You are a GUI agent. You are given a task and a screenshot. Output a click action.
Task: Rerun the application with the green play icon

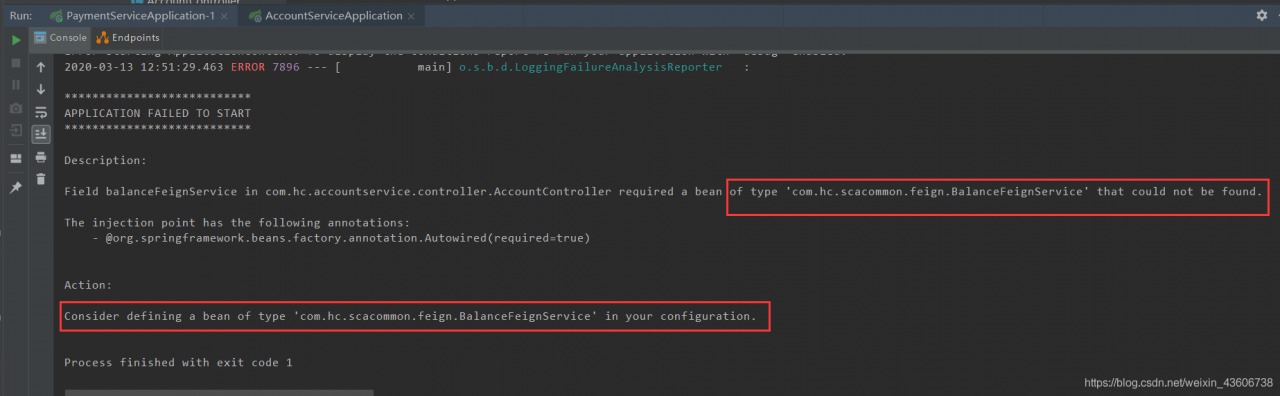click(x=16, y=40)
